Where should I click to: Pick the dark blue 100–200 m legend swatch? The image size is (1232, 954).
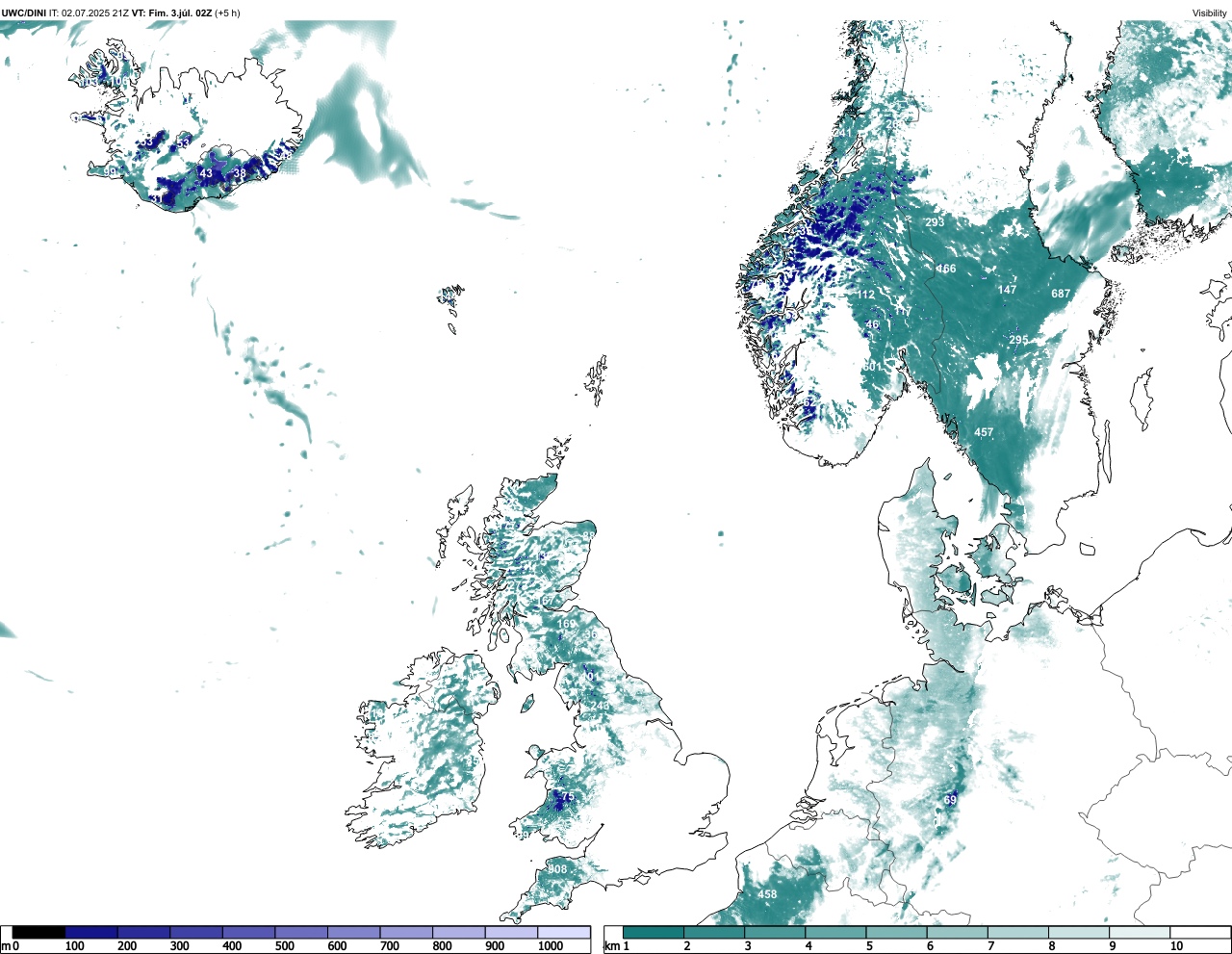[91, 933]
